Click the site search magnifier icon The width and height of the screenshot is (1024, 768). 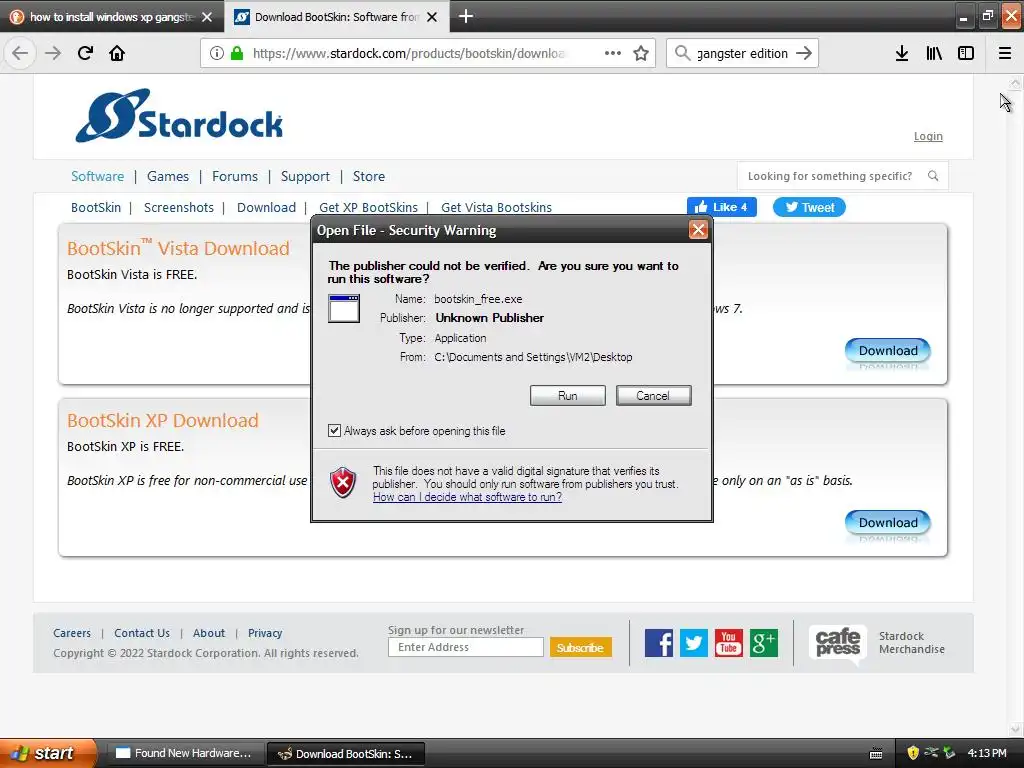tap(933, 176)
